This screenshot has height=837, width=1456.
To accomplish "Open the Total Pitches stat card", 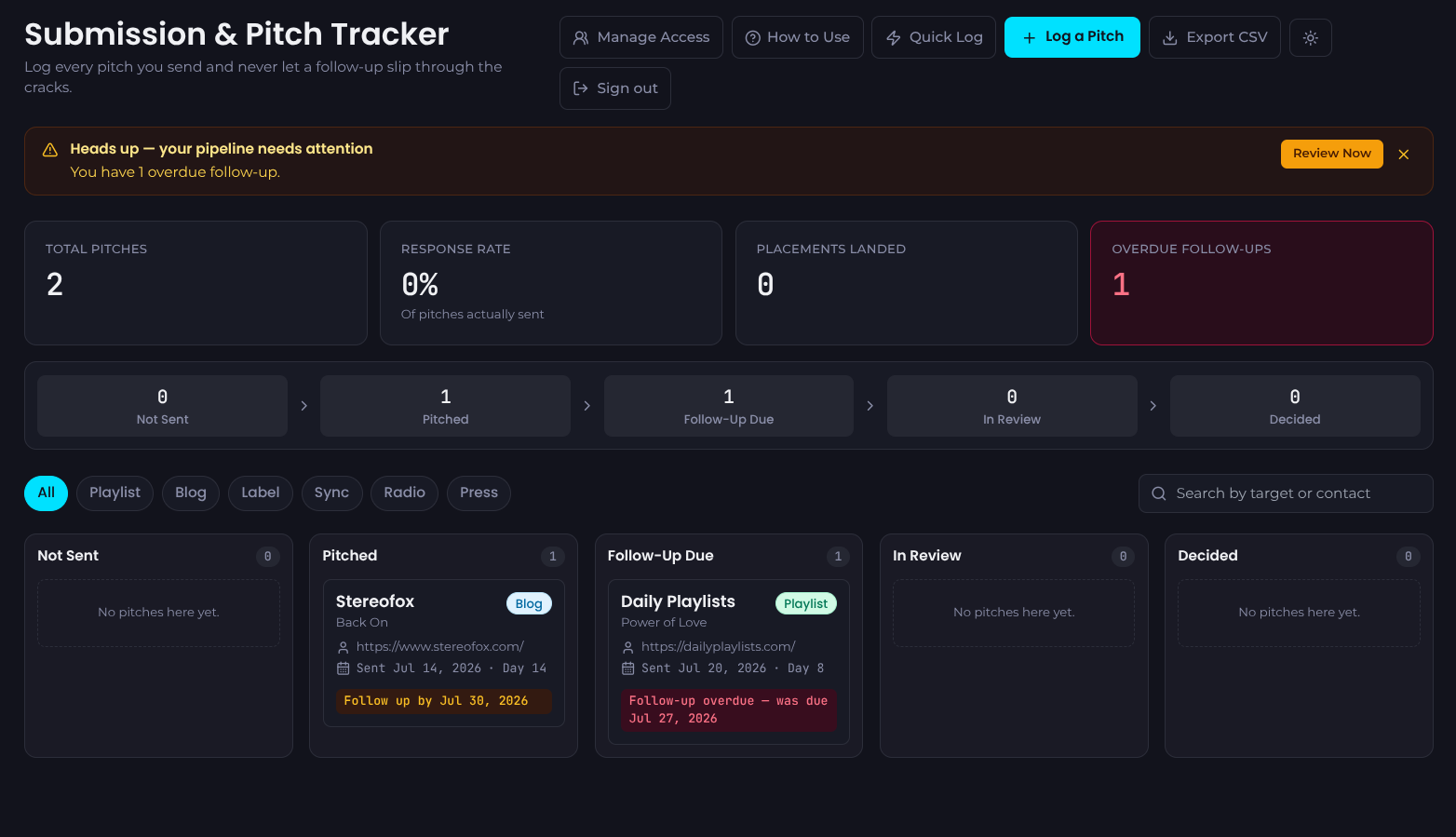I will [x=195, y=283].
